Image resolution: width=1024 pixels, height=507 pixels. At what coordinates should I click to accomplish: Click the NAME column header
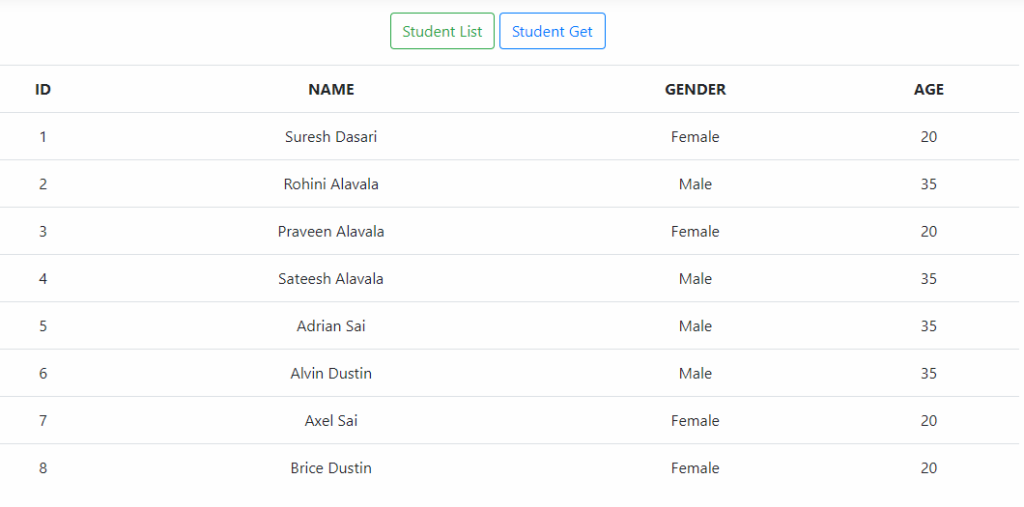click(x=331, y=89)
